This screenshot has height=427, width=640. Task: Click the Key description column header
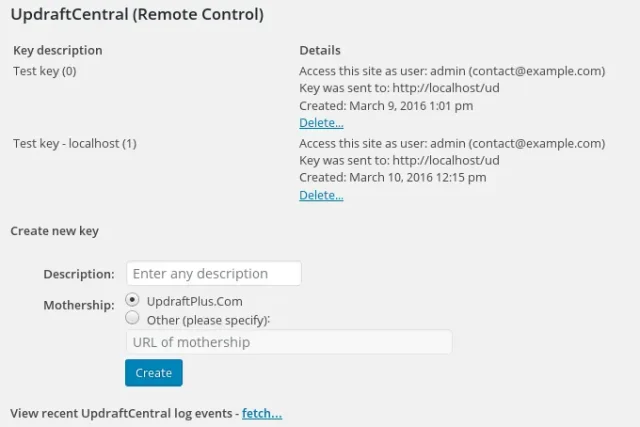pos(58,50)
